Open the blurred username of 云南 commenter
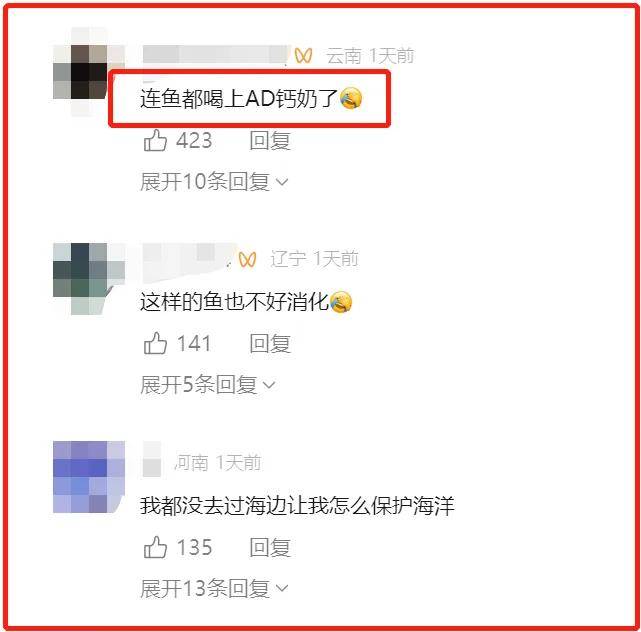Image resolution: width=641 pixels, height=632 pixels. 217,55
